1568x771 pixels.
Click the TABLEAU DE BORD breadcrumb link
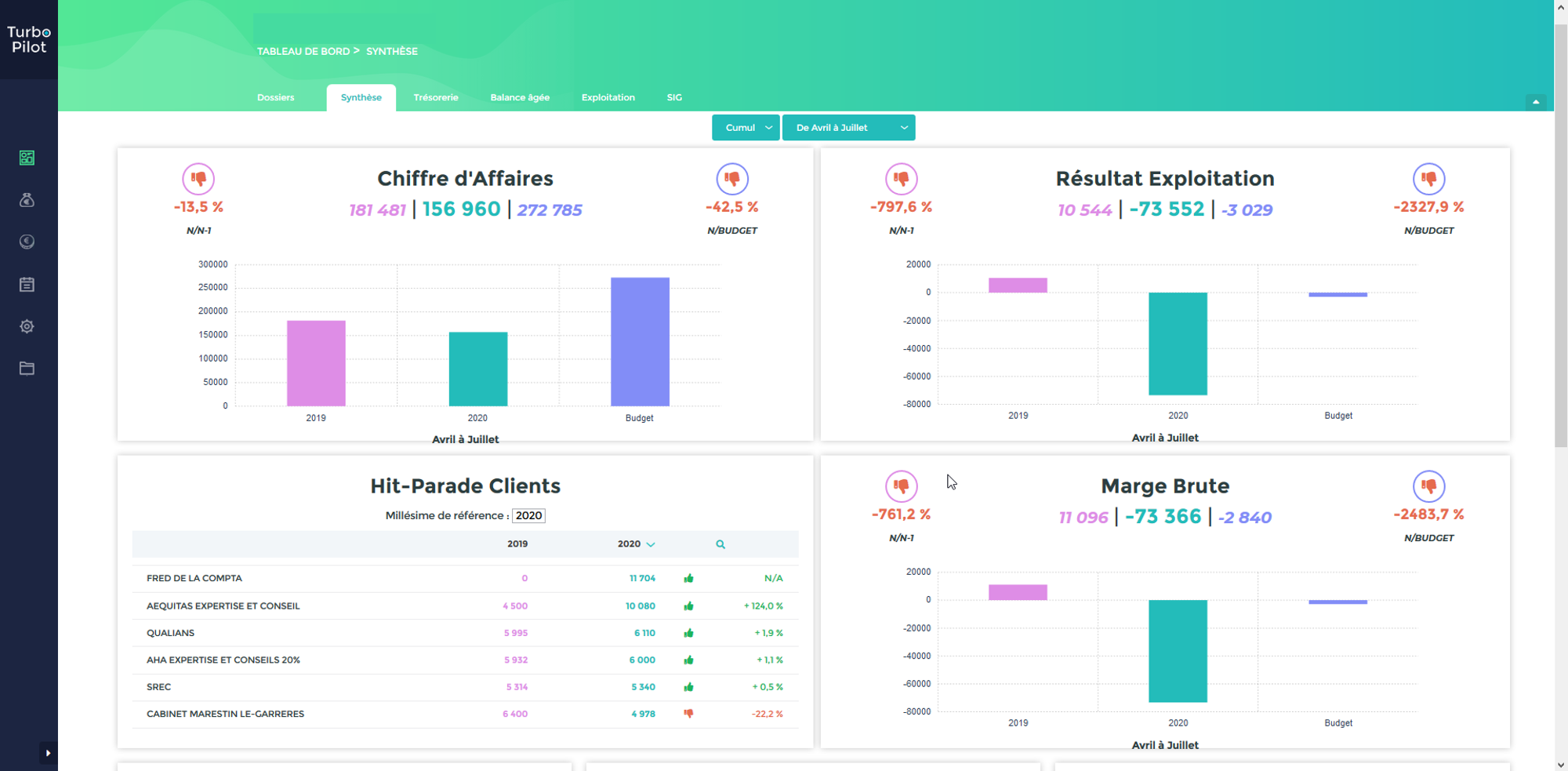tap(303, 52)
